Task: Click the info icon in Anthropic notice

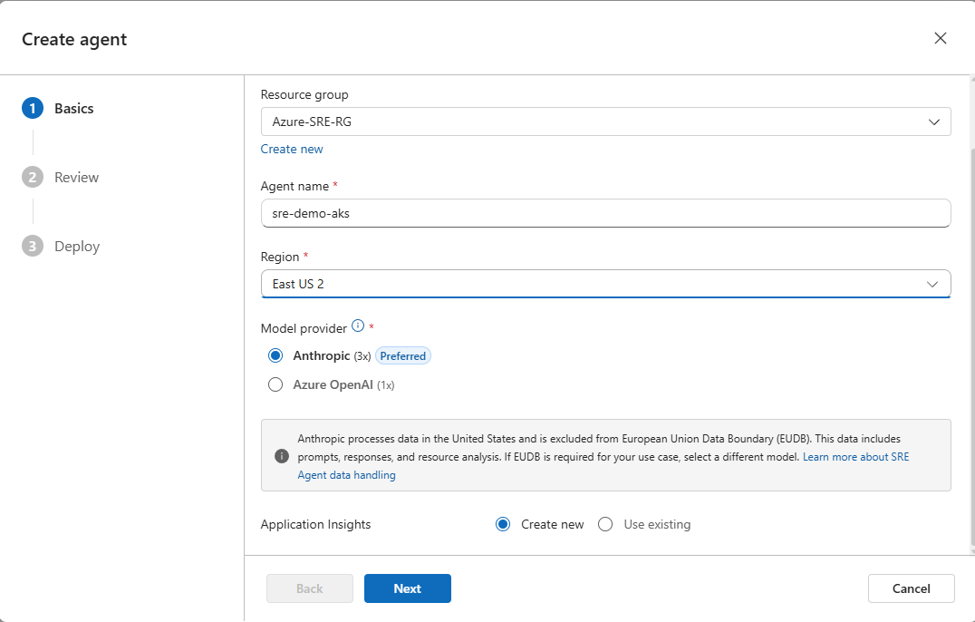Action: tap(282, 456)
